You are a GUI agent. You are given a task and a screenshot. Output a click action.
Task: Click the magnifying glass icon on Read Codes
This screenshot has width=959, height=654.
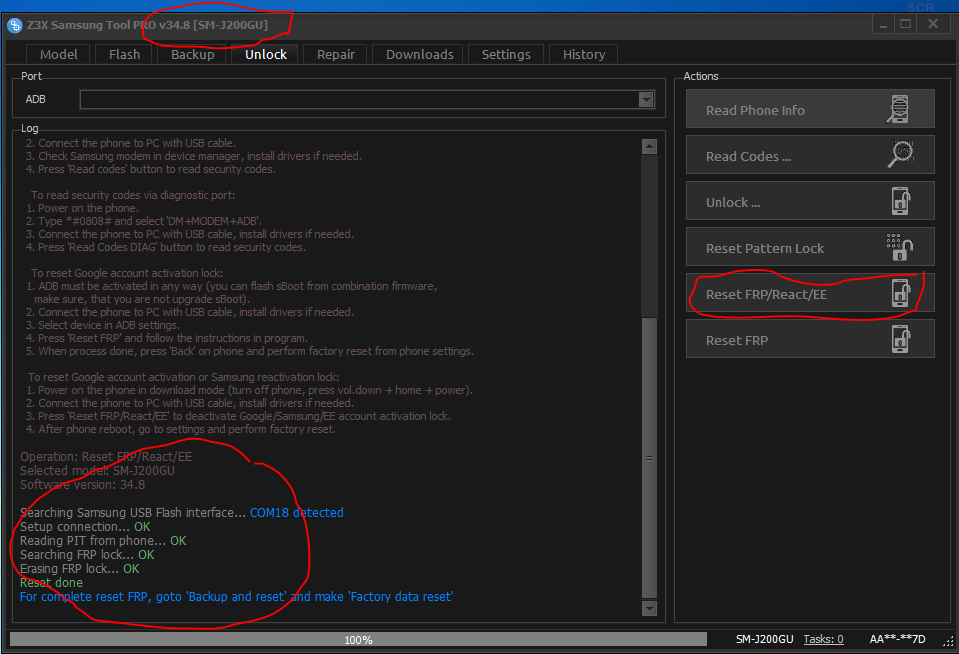pos(900,155)
